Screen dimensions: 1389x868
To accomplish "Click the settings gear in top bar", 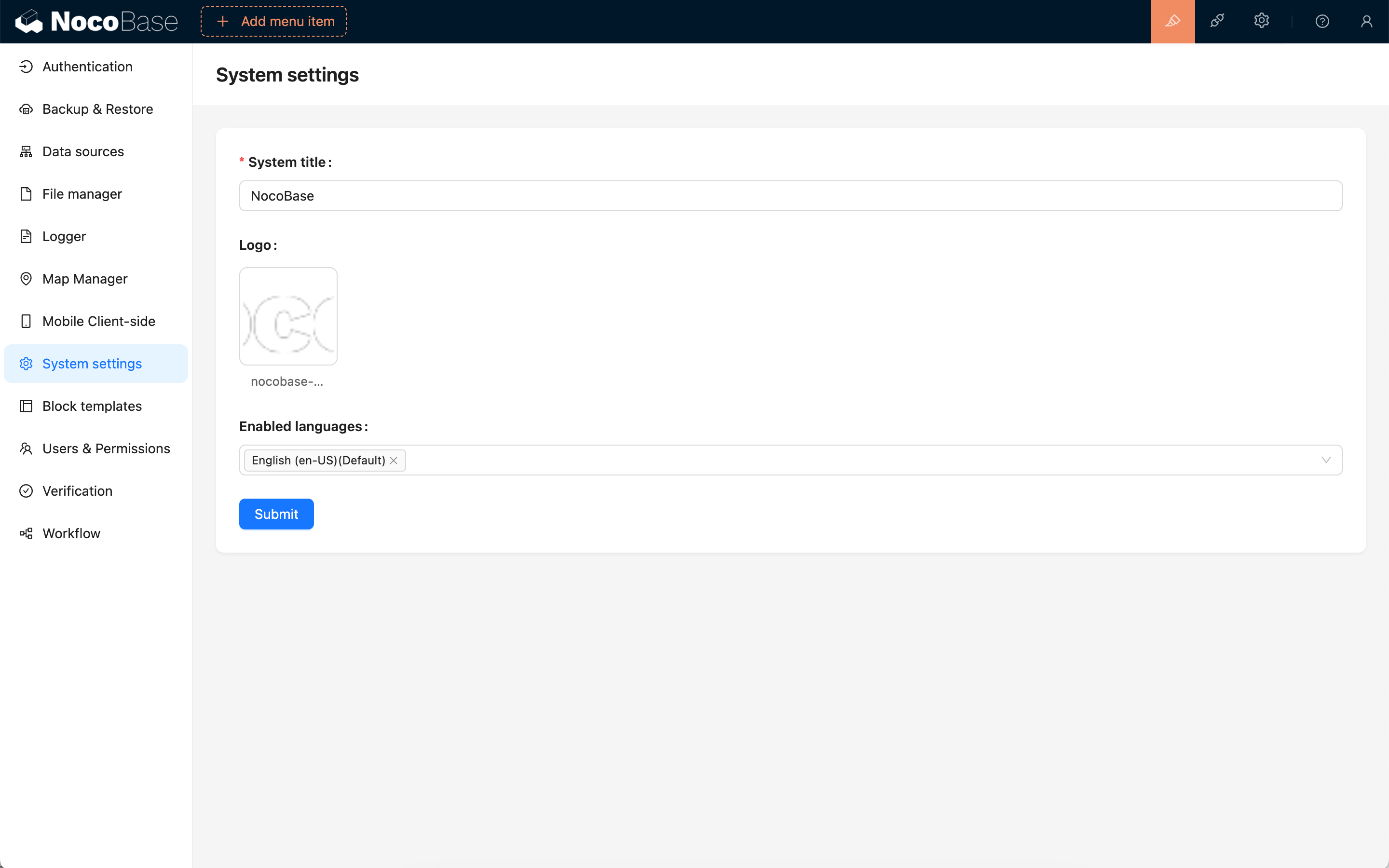I will [1261, 21].
